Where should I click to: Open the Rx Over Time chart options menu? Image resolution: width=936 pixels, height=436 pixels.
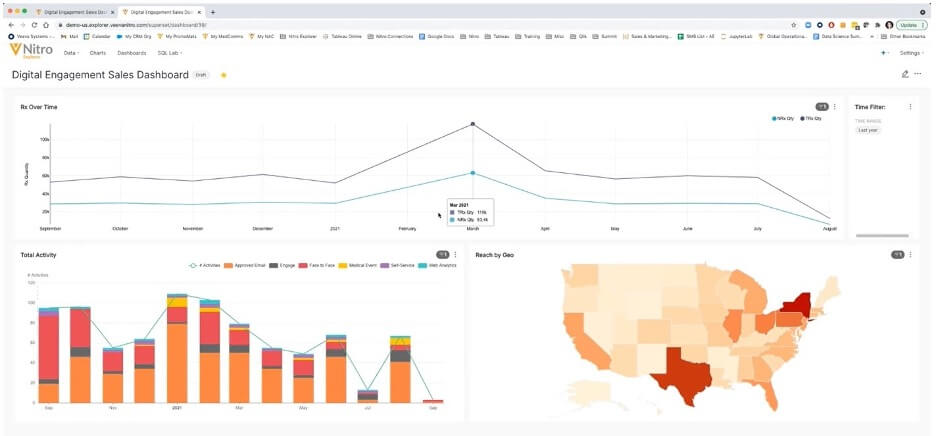pos(834,106)
